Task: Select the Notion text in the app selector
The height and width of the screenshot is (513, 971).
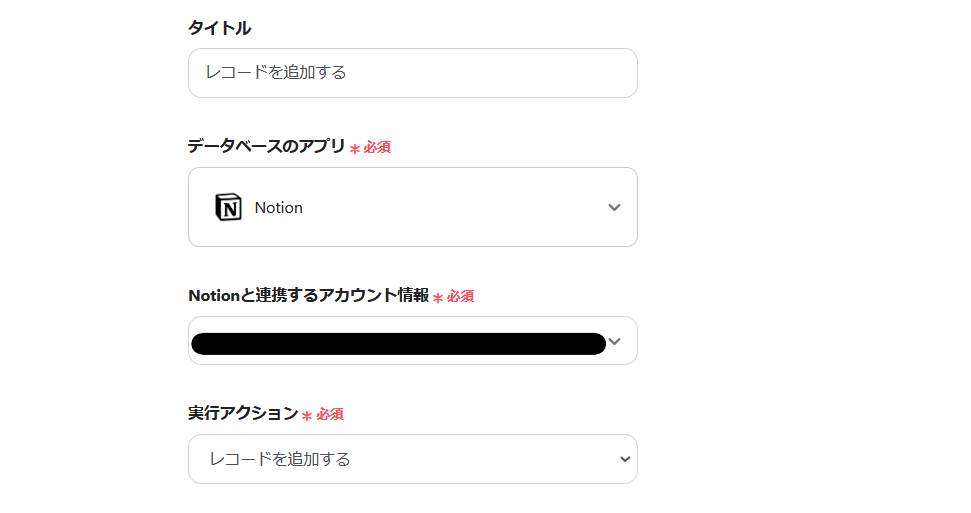Action: pyautogui.click(x=279, y=208)
